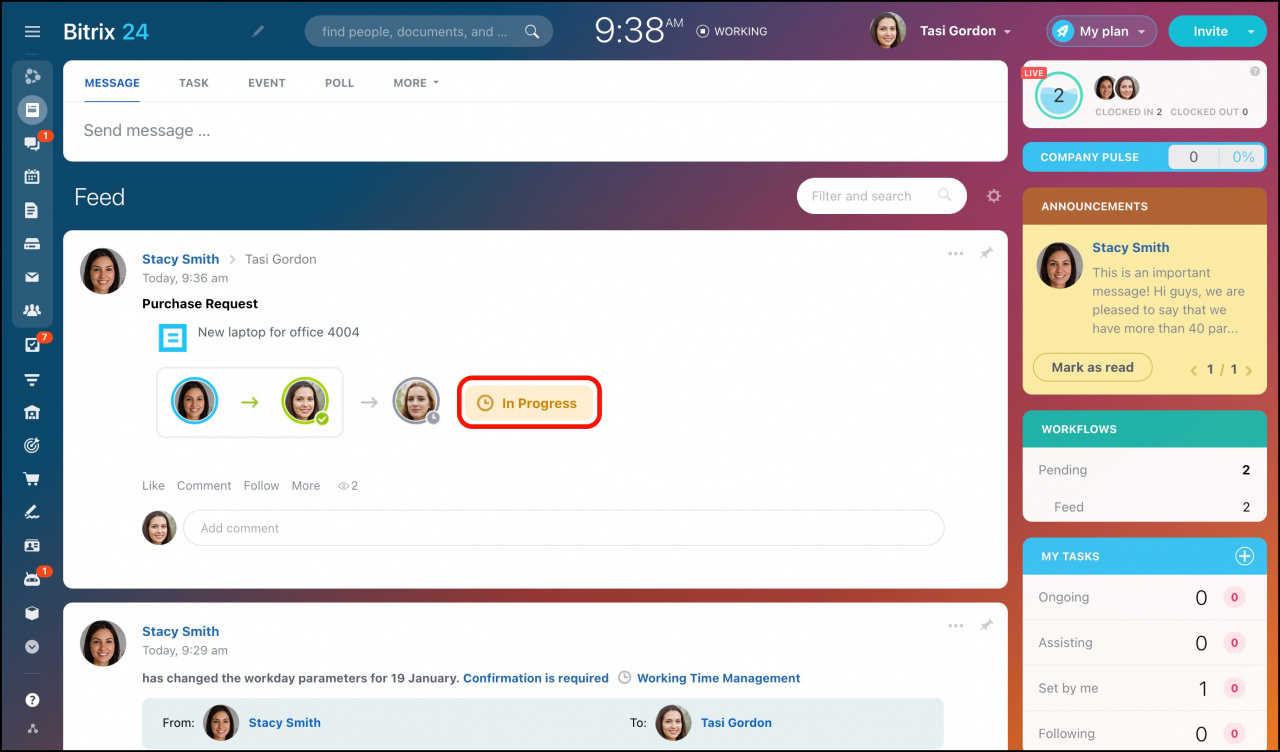Open Stacy Smith name in Announcements
Image resolution: width=1280 pixels, height=752 pixels.
click(x=1131, y=248)
